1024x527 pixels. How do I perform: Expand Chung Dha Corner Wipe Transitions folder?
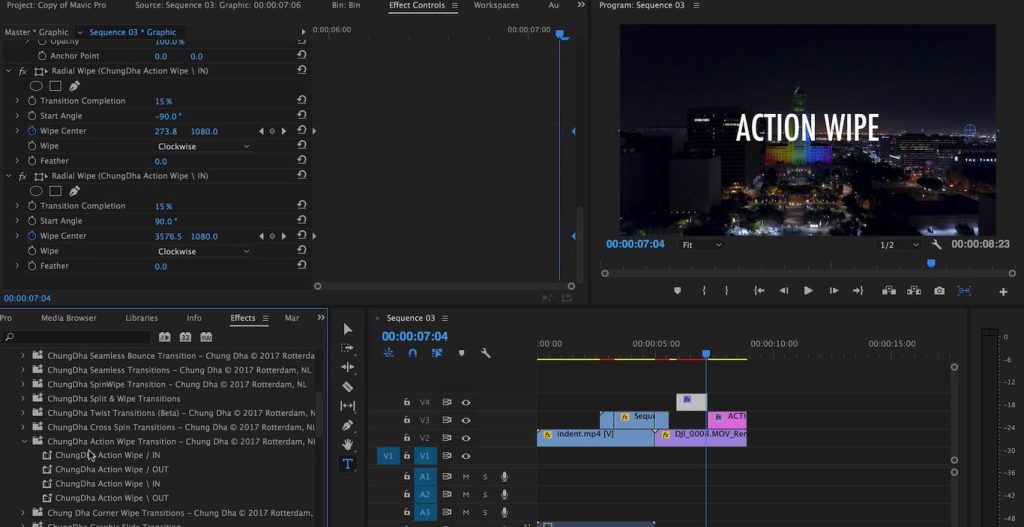(23, 513)
